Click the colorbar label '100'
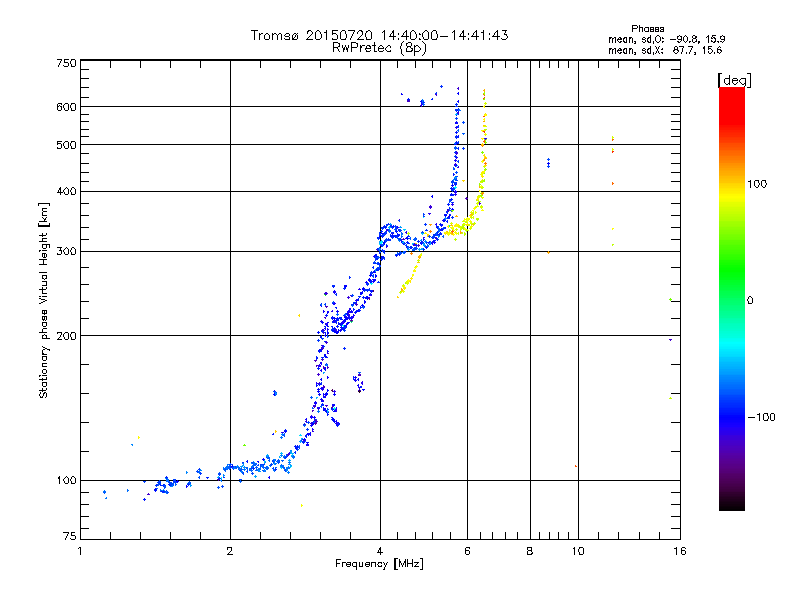 [757, 184]
